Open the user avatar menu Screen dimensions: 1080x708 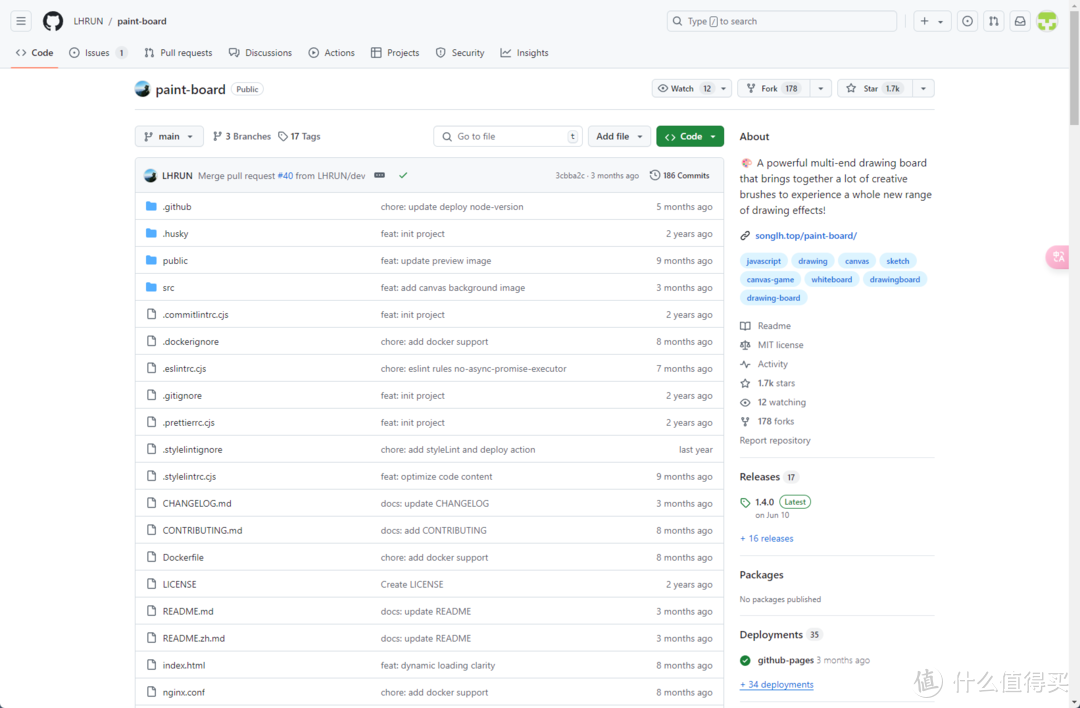coord(1047,21)
